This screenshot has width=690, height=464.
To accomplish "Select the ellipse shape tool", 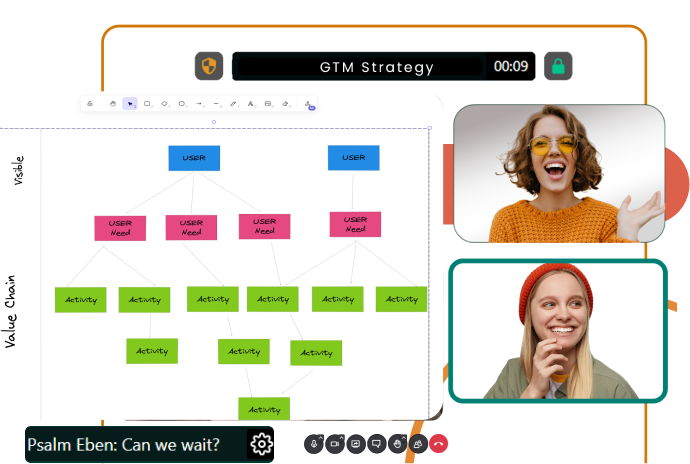I will pyautogui.click(x=182, y=104).
